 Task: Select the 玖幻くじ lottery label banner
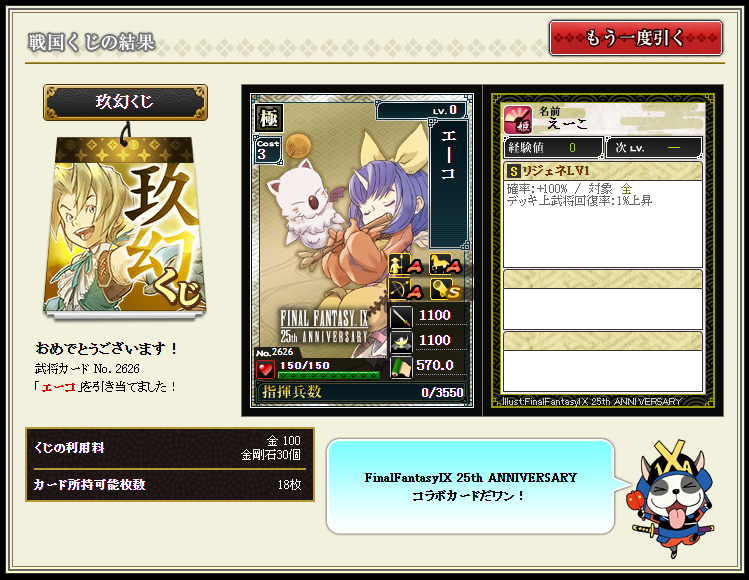click(x=125, y=102)
